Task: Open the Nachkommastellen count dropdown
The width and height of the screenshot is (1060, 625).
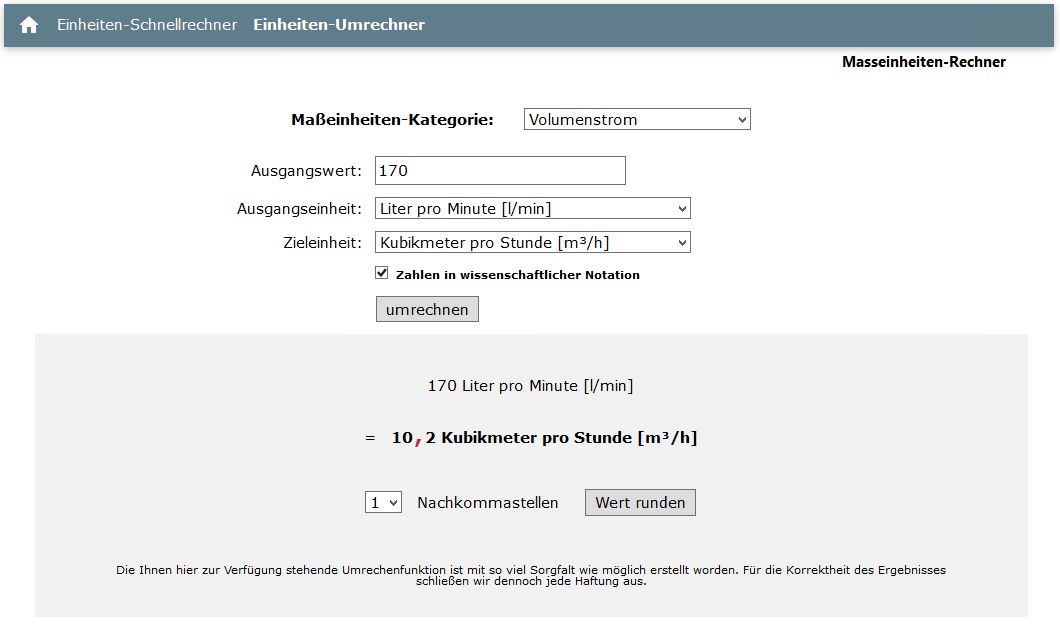Action: tap(383, 503)
